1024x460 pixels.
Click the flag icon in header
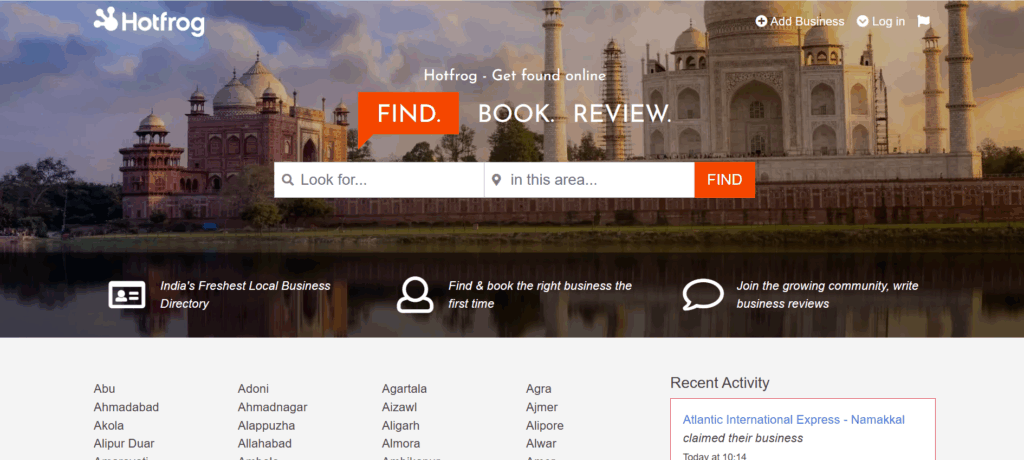923,21
